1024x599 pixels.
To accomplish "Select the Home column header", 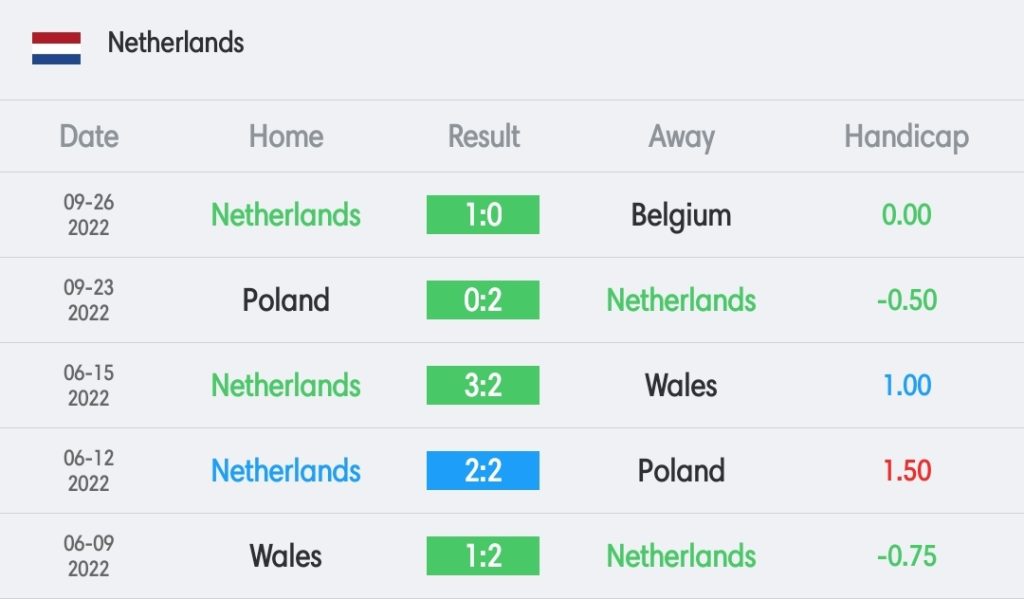I will (286, 137).
